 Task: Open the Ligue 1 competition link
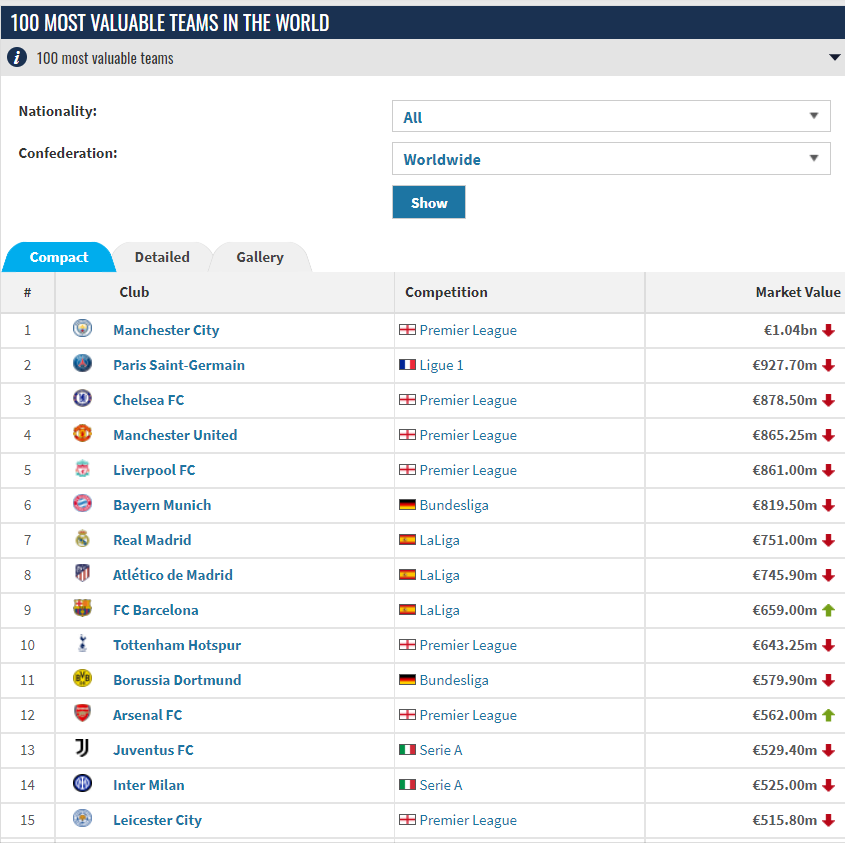(x=441, y=365)
